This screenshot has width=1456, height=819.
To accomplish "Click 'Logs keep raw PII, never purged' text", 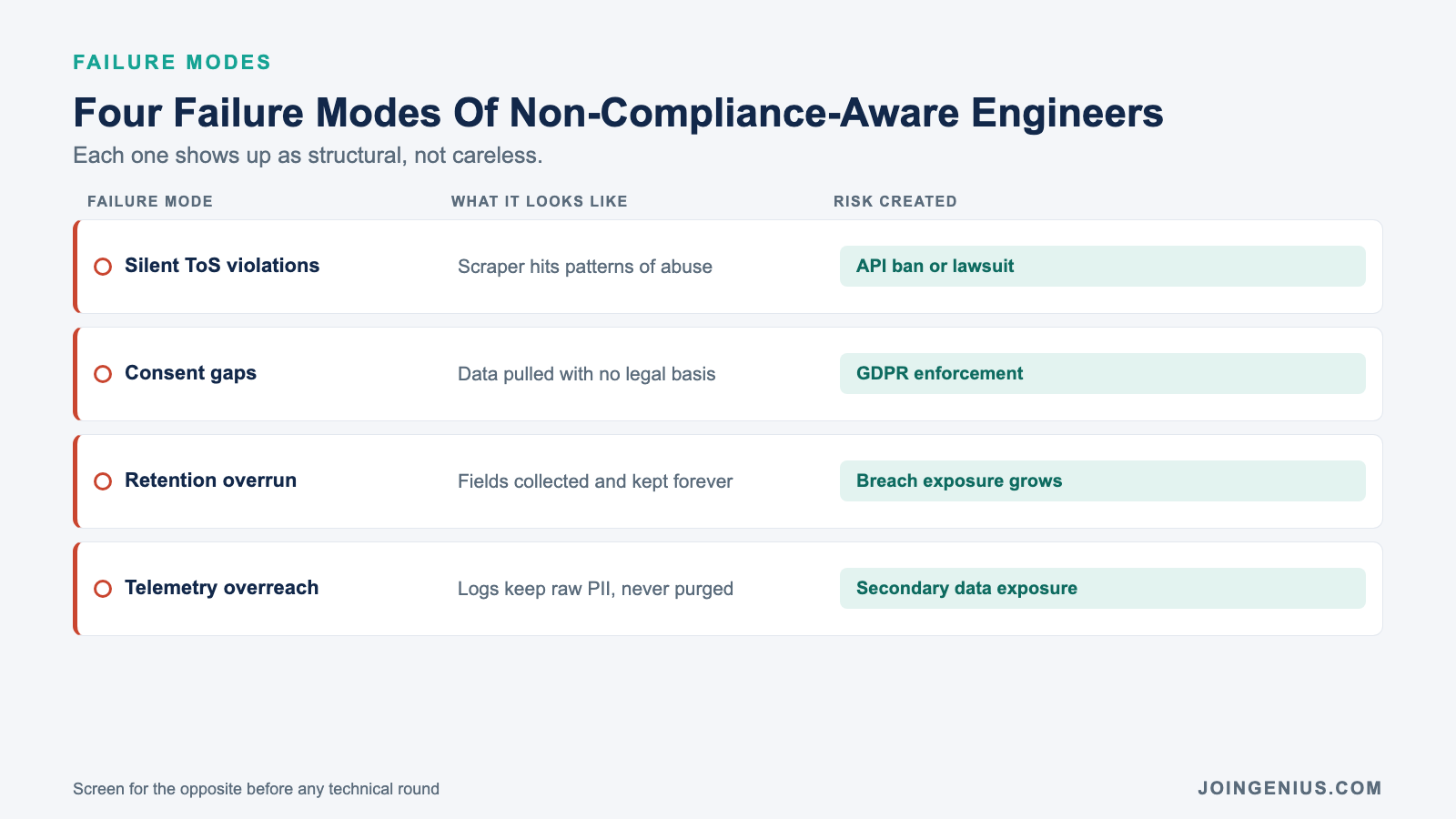I will tap(595, 589).
